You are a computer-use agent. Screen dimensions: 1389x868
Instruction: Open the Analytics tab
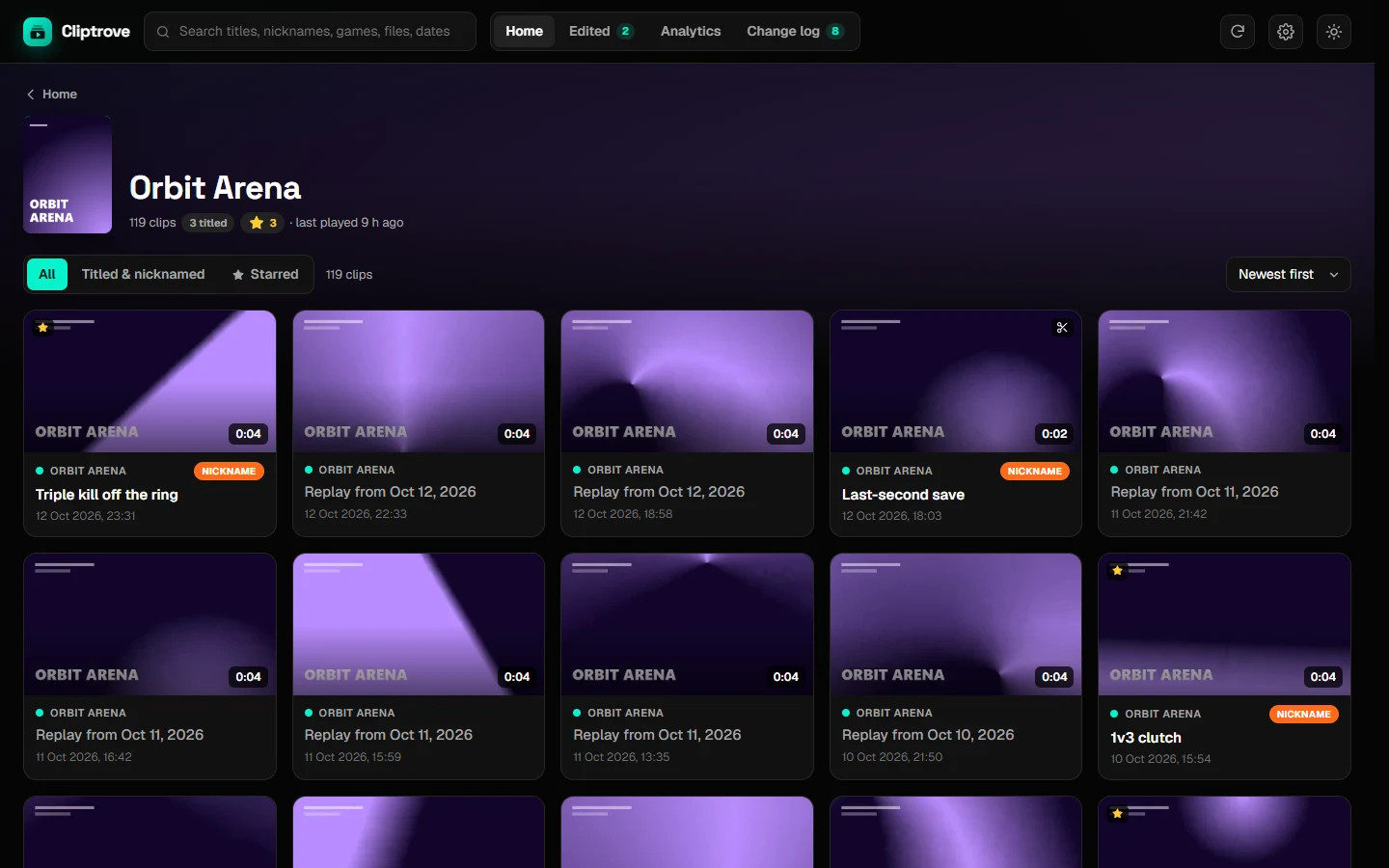691,32
